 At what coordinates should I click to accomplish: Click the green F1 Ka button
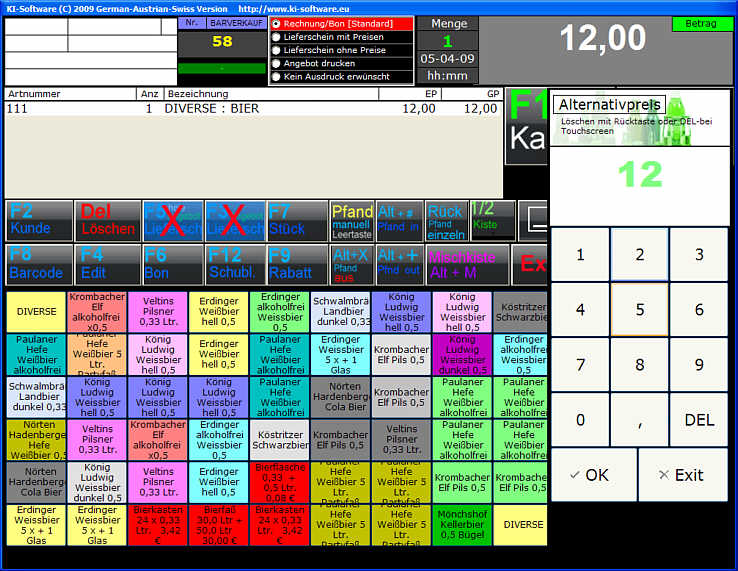[x=526, y=126]
